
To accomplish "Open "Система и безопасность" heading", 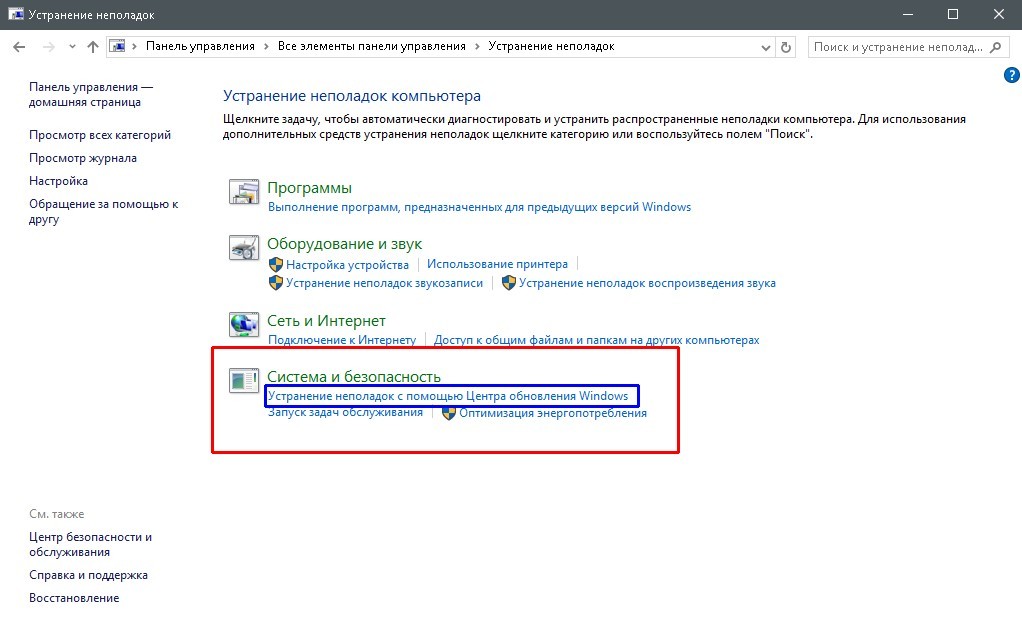I will 354,377.
